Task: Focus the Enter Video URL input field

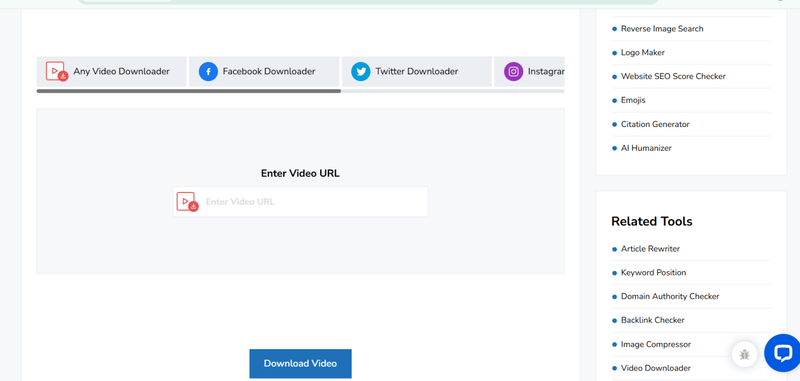Action: click(301, 202)
